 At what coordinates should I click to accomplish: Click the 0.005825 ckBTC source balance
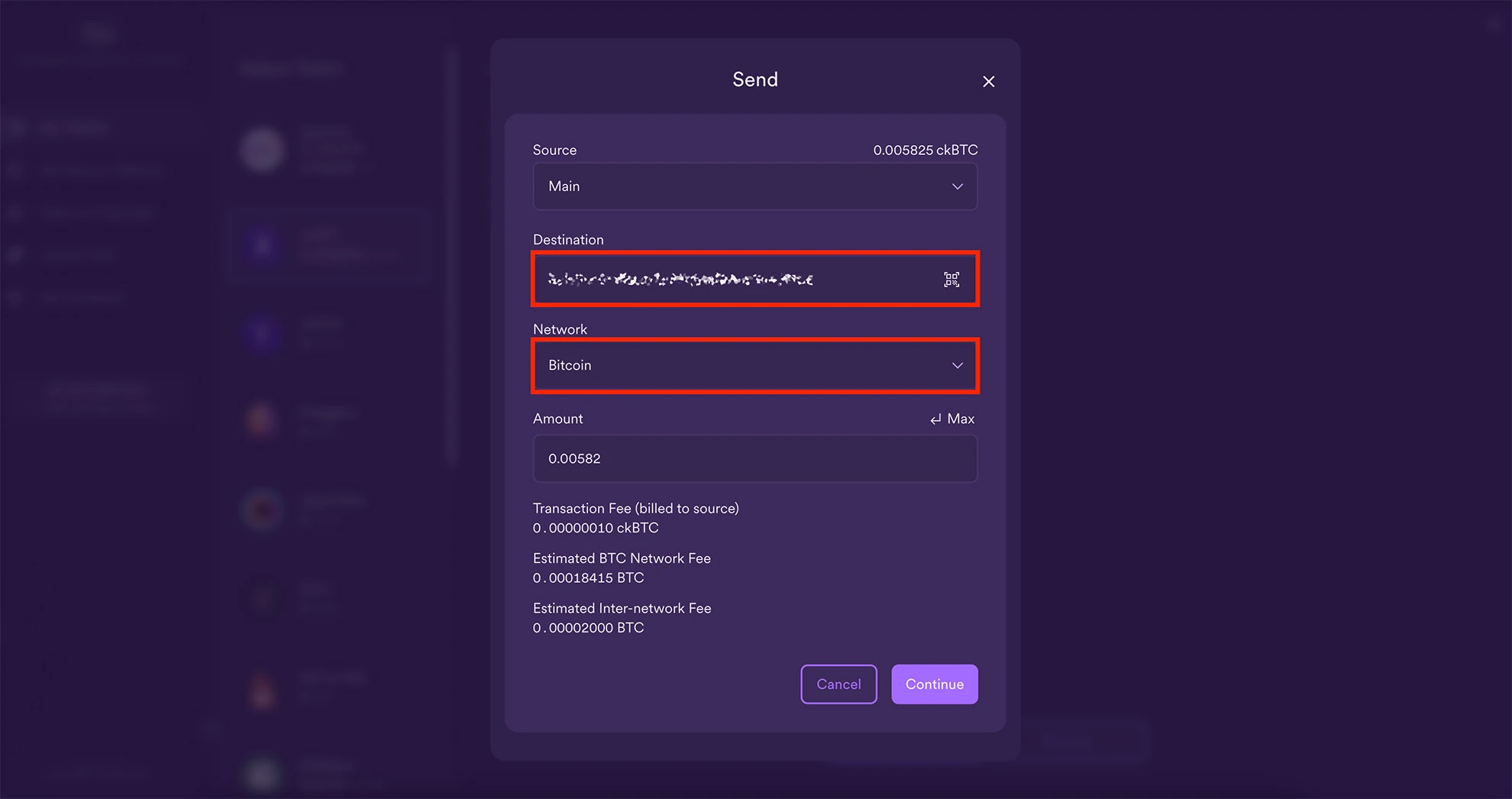pos(925,150)
